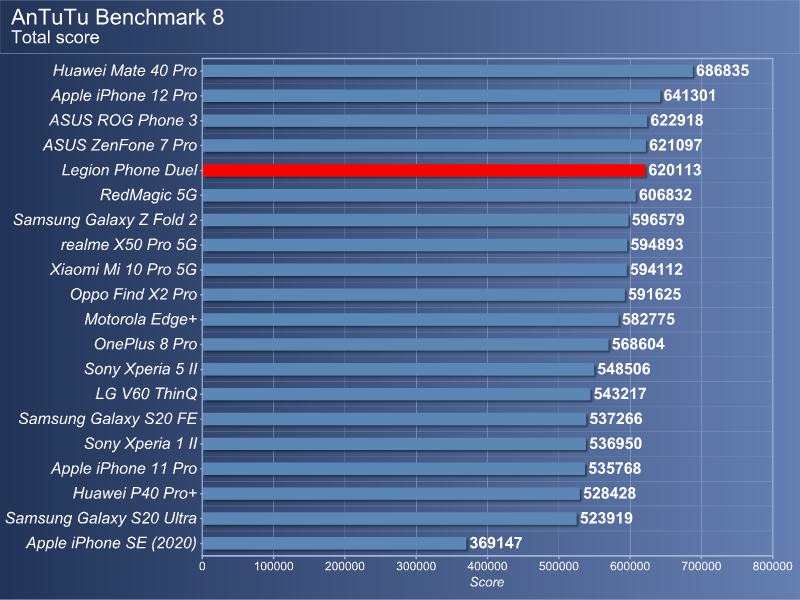Click the score value 620113
Image resolution: width=800 pixels, height=600 pixels.
coord(674,170)
